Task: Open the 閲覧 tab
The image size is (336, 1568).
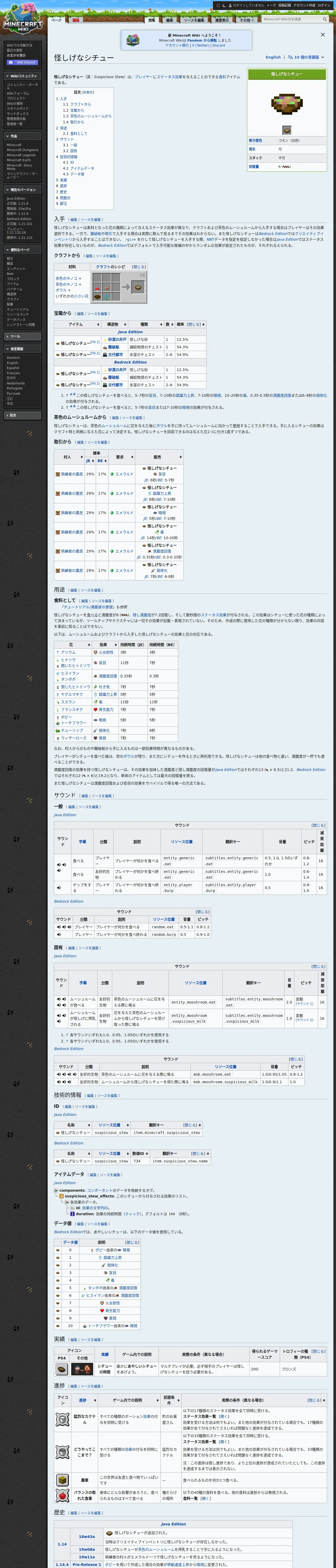Action: [152, 20]
